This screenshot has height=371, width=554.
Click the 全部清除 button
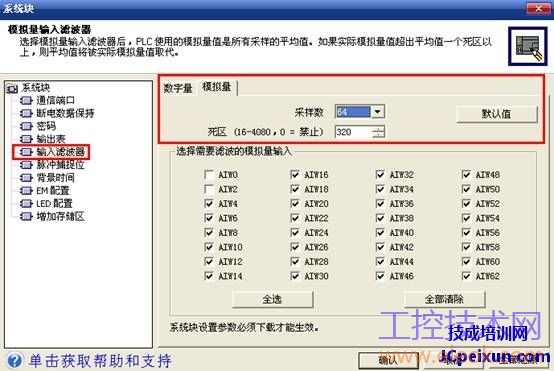click(x=444, y=300)
